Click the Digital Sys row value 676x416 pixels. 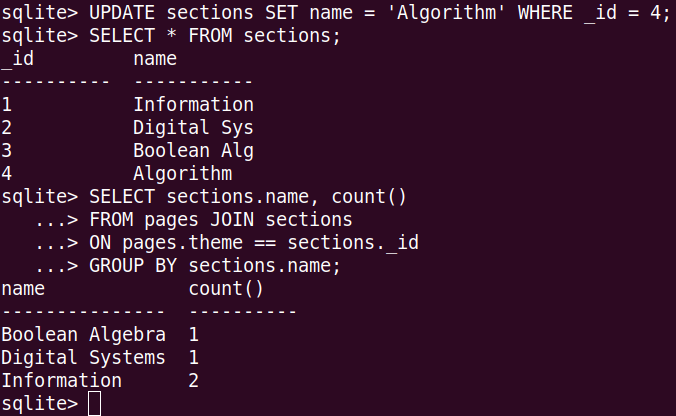193,127
